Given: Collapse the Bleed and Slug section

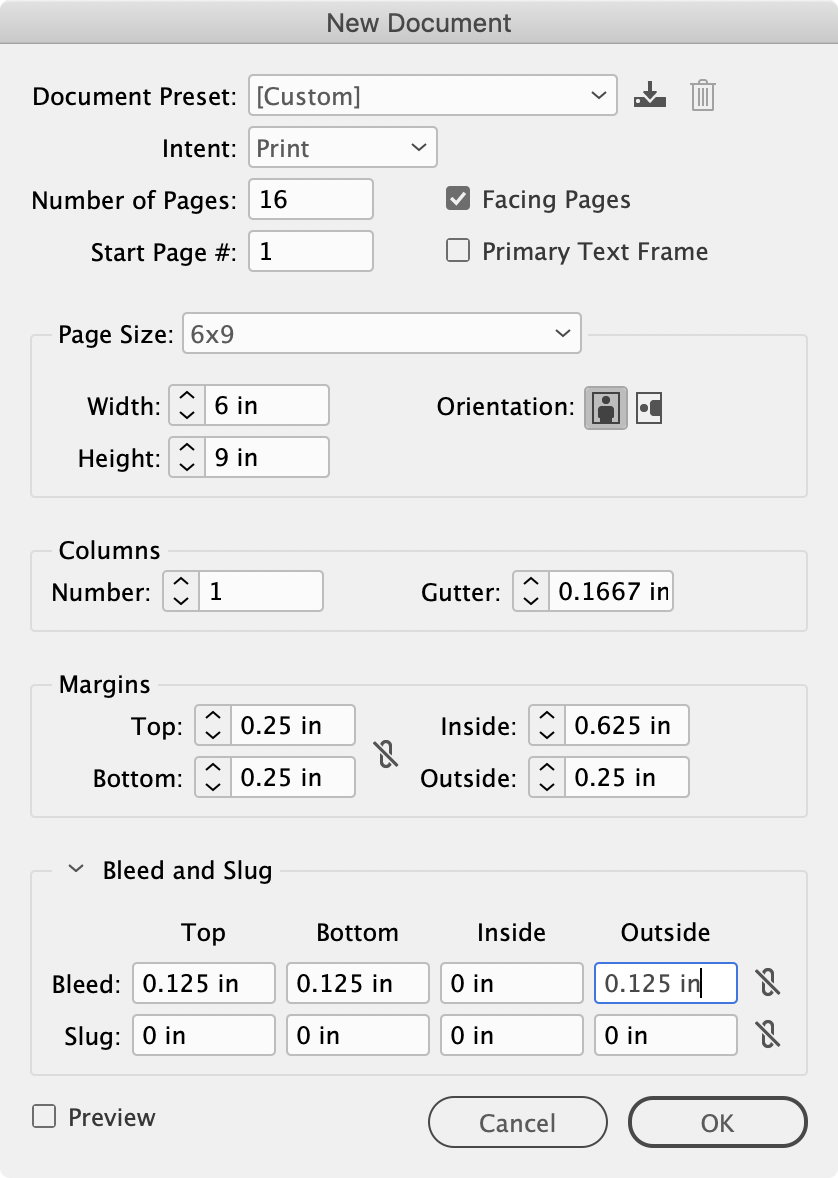Looking at the screenshot, I should pos(74,870).
